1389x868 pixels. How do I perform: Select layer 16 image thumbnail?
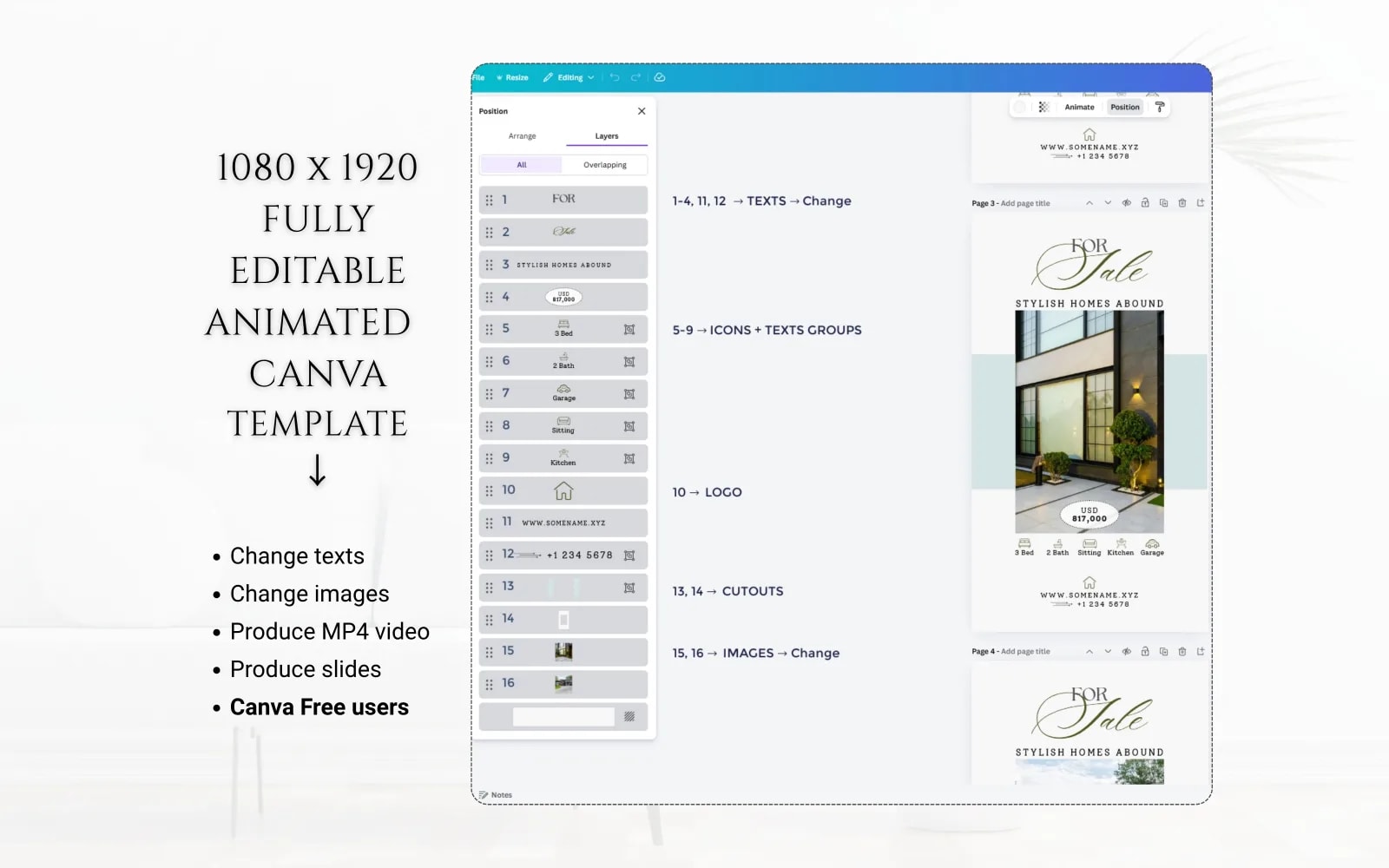click(563, 684)
